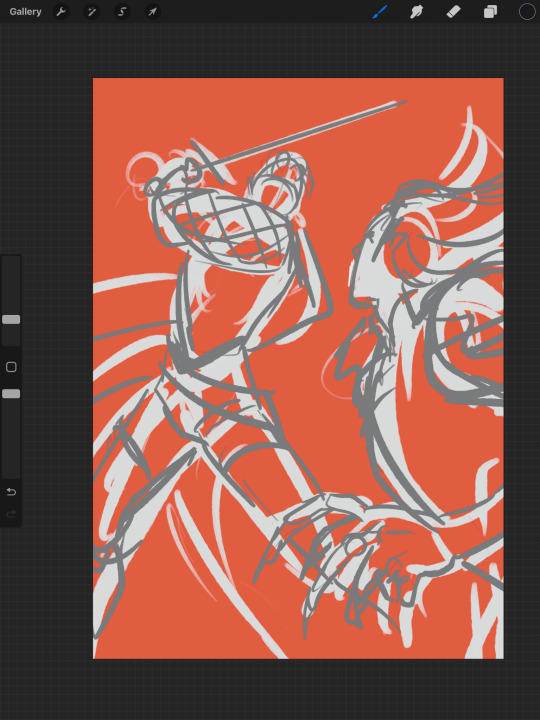Image resolution: width=540 pixels, height=720 pixels.
Task: Open the Adjustments magic wand menu
Action: (x=91, y=11)
